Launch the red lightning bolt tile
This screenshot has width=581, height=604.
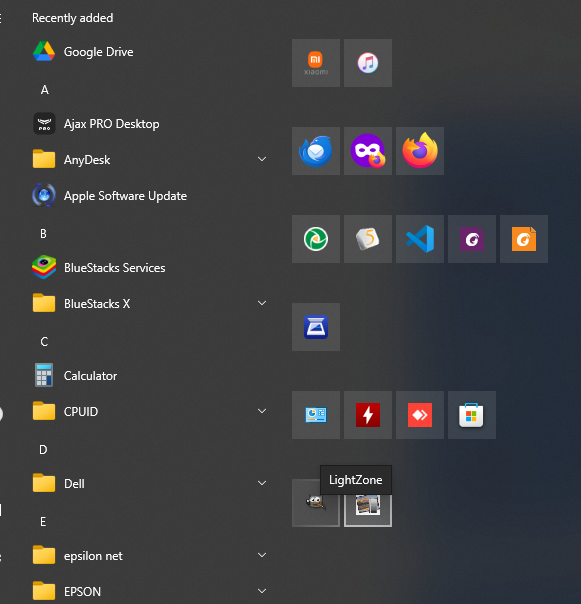pyautogui.click(x=368, y=415)
